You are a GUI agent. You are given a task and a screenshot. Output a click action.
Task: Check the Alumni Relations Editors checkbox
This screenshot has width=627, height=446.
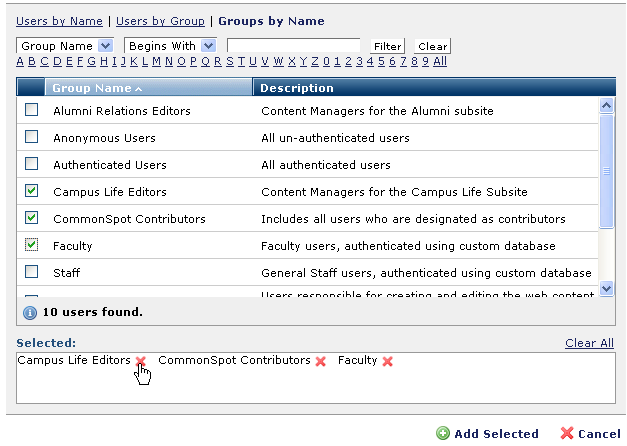coord(32,110)
